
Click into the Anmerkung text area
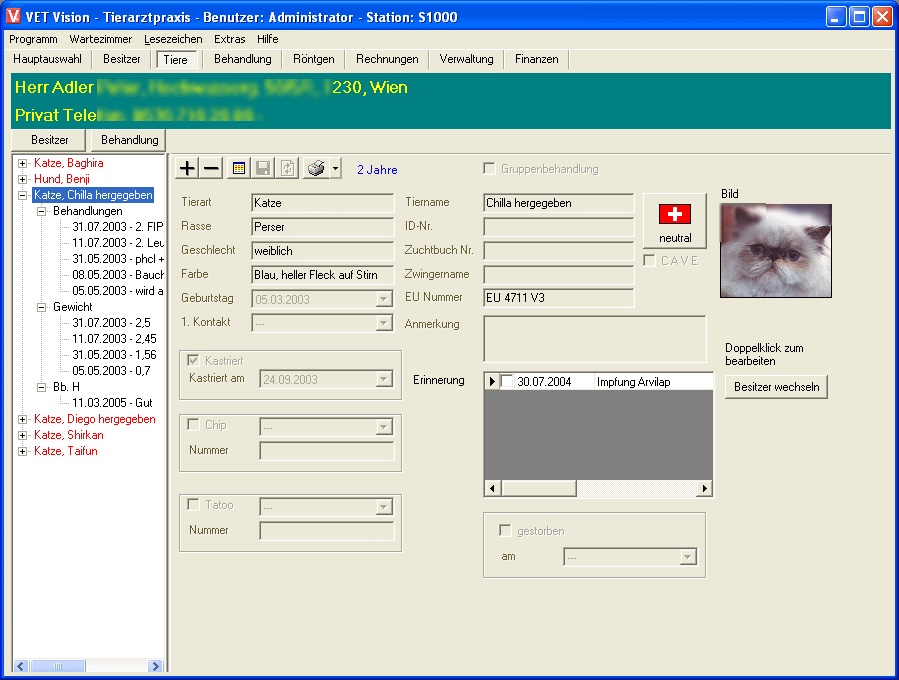[595, 339]
